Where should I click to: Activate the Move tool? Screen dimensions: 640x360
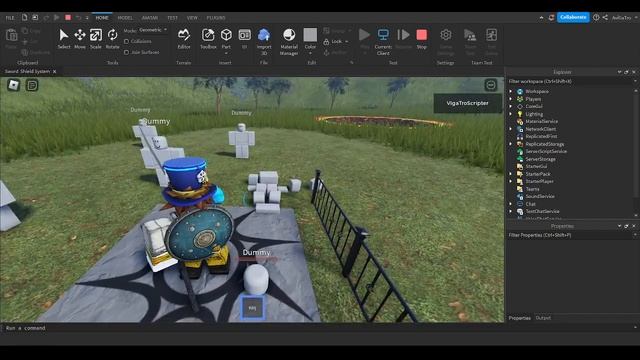[x=80, y=35]
